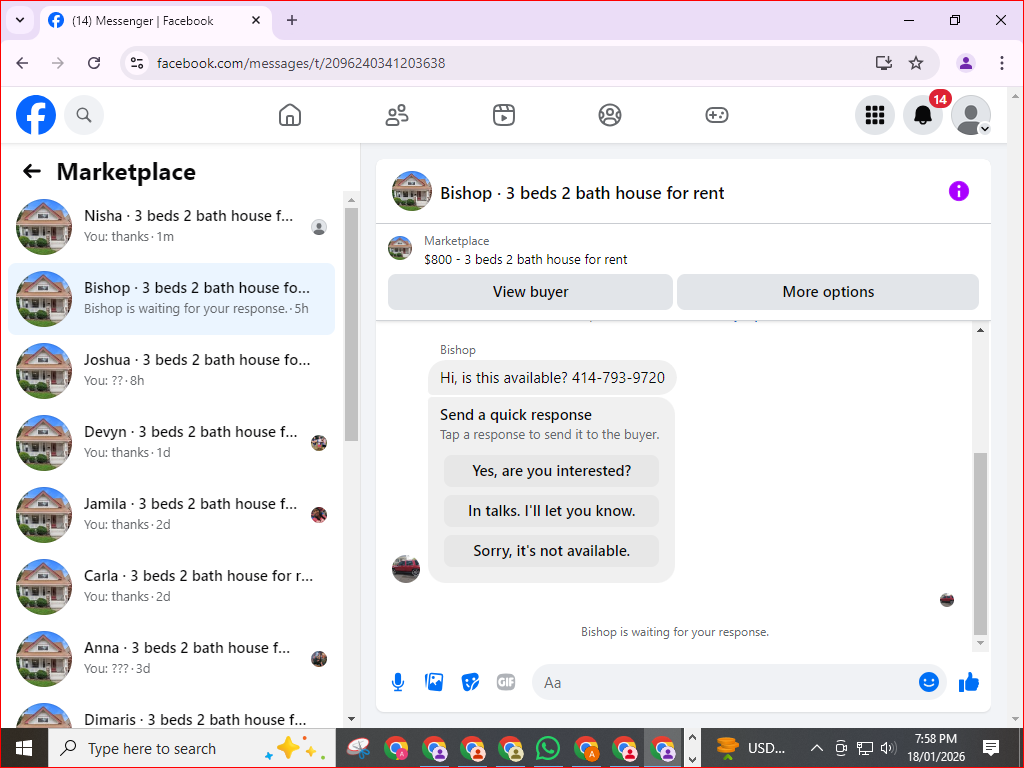Click the back arrow beside Marketplace
Viewport: 1024px width, 768px height.
32,172
